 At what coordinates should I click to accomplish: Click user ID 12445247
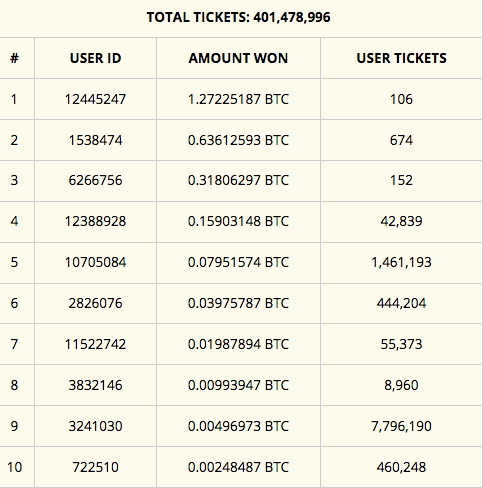(x=95, y=99)
